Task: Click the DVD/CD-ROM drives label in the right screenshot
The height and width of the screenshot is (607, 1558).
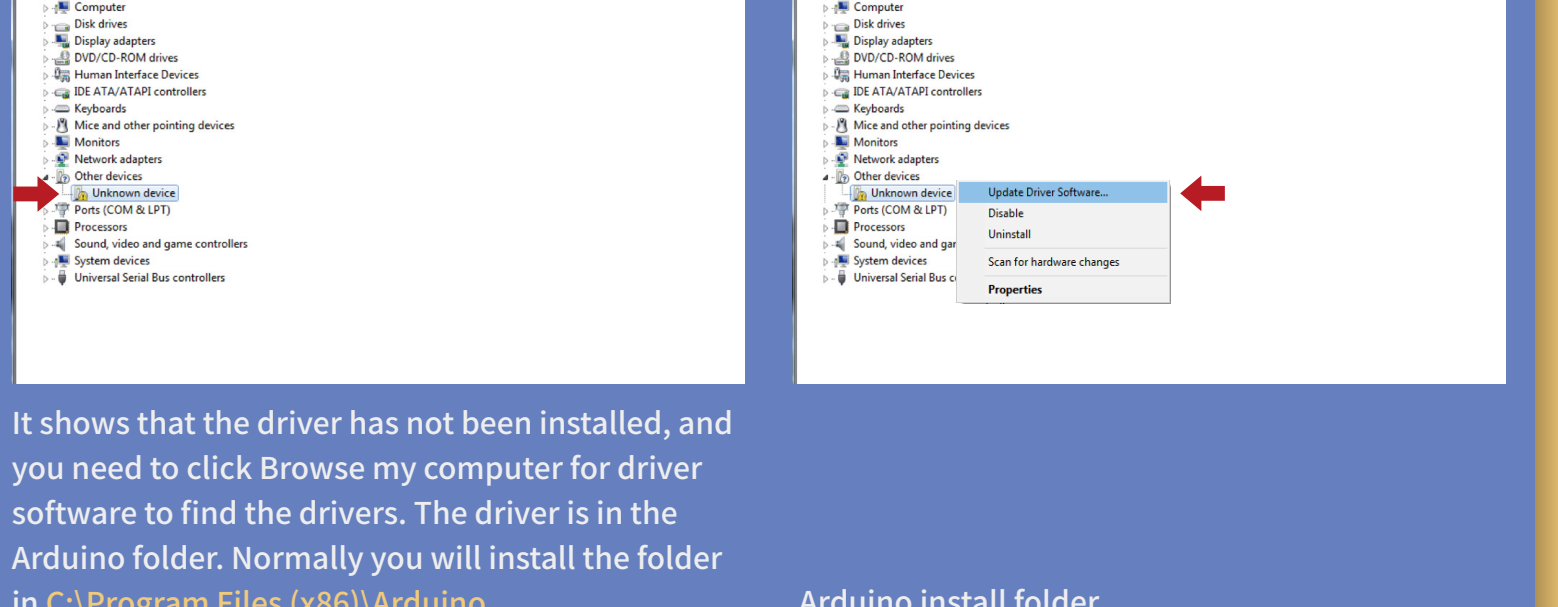Action: click(x=904, y=58)
